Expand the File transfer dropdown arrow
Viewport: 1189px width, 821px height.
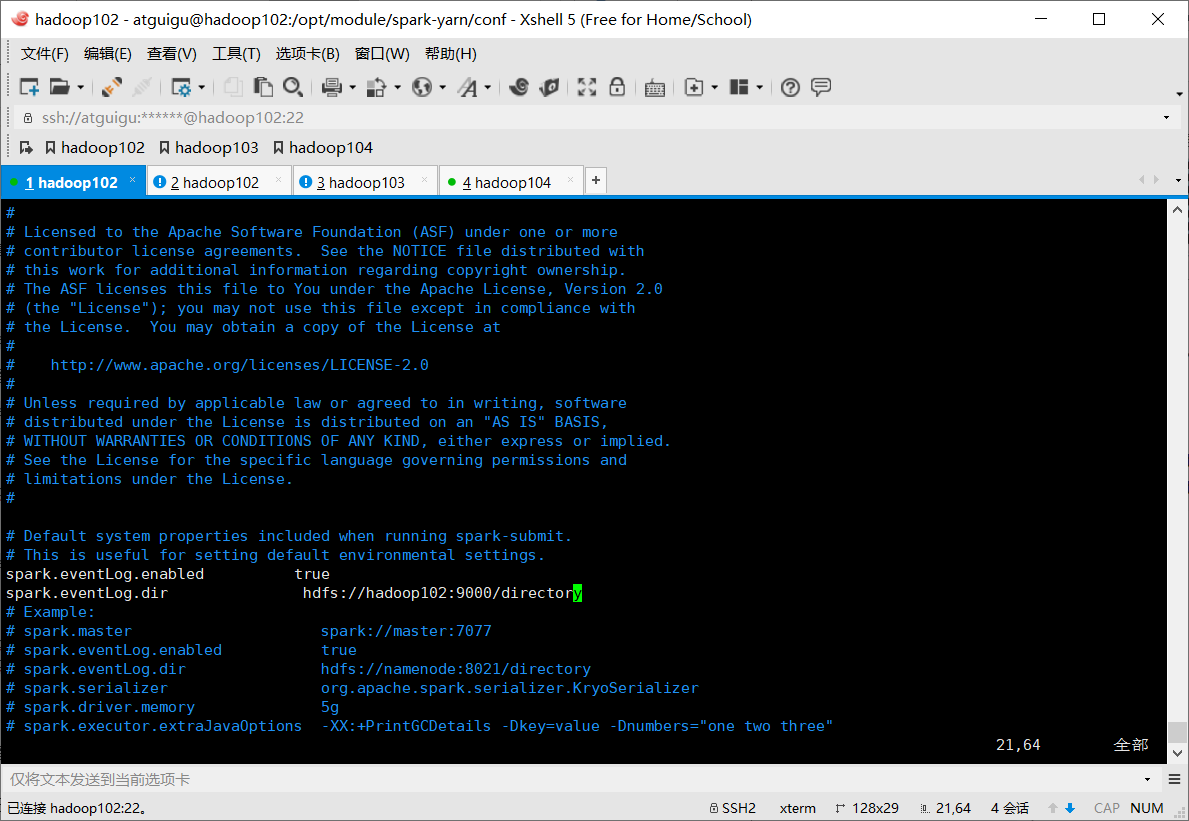(x=397, y=88)
